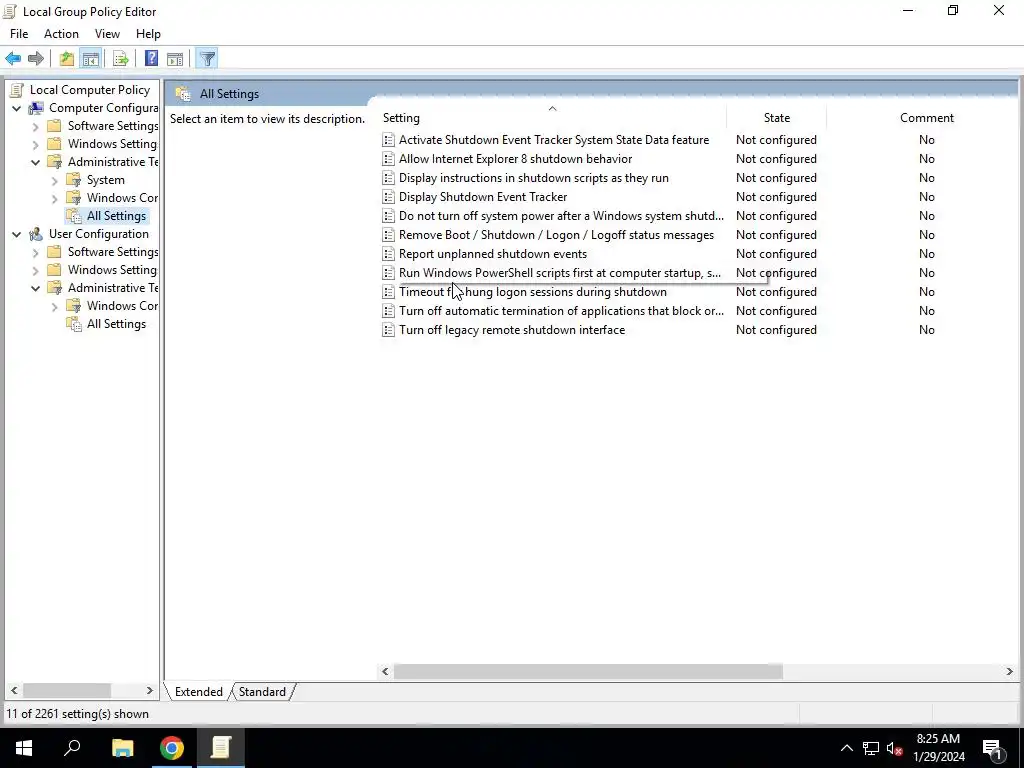
Task: Open the File menu
Action: coord(19,34)
